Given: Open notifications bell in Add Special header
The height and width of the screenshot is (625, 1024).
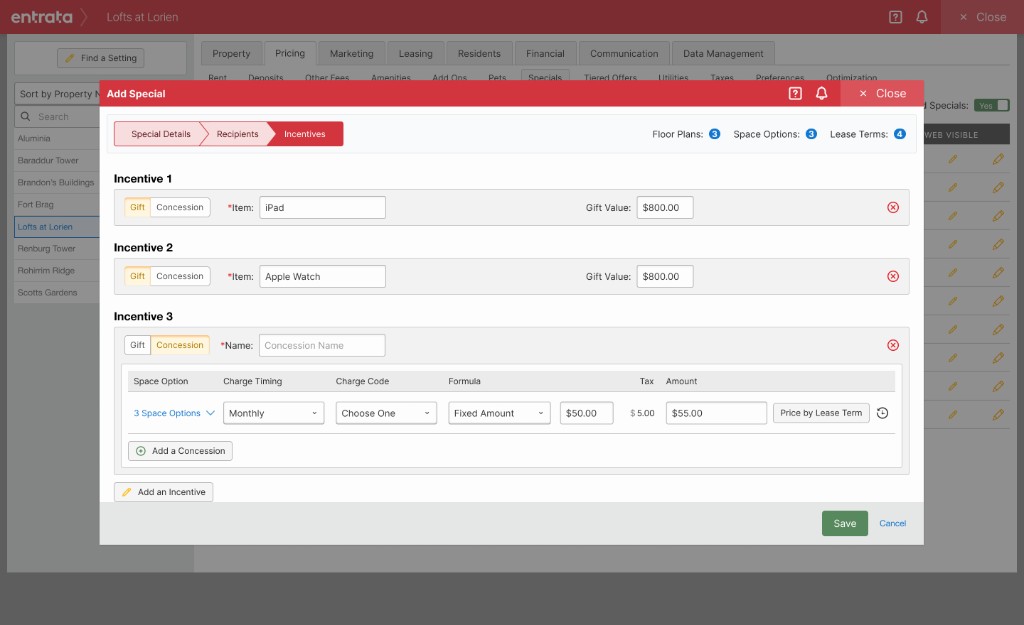Looking at the screenshot, I should click(822, 93).
